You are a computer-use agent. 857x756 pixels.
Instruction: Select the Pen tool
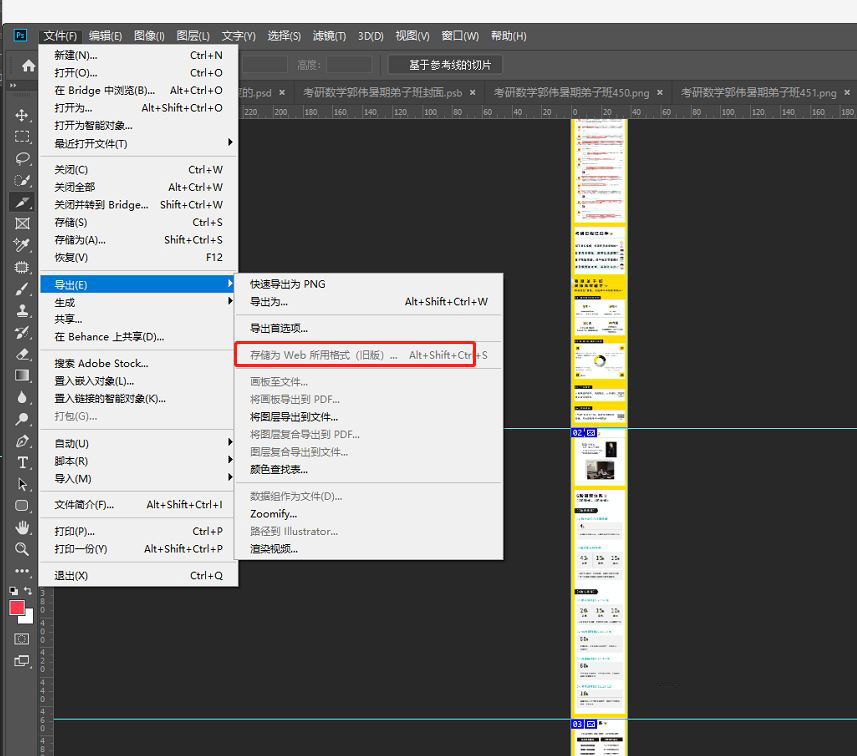coord(22,441)
